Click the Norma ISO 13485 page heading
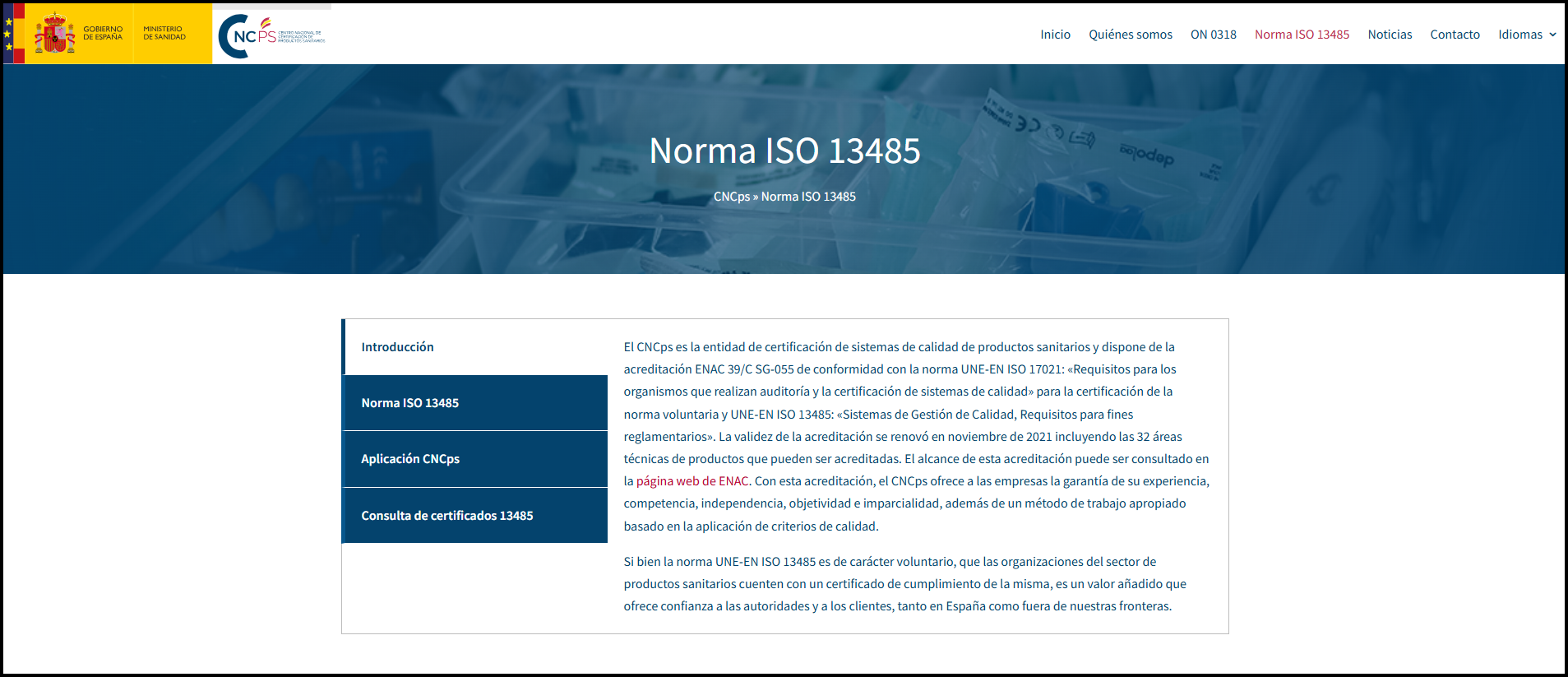The image size is (1568, 677). [784, 151]
